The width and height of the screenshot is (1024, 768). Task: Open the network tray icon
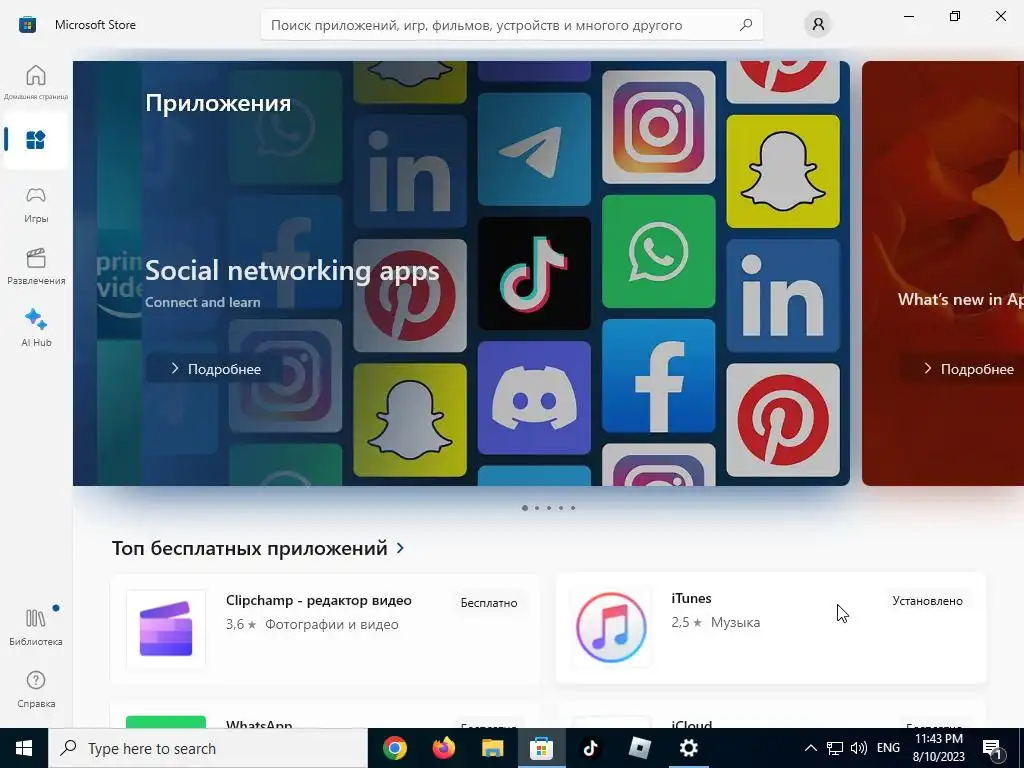pos(835,748)
